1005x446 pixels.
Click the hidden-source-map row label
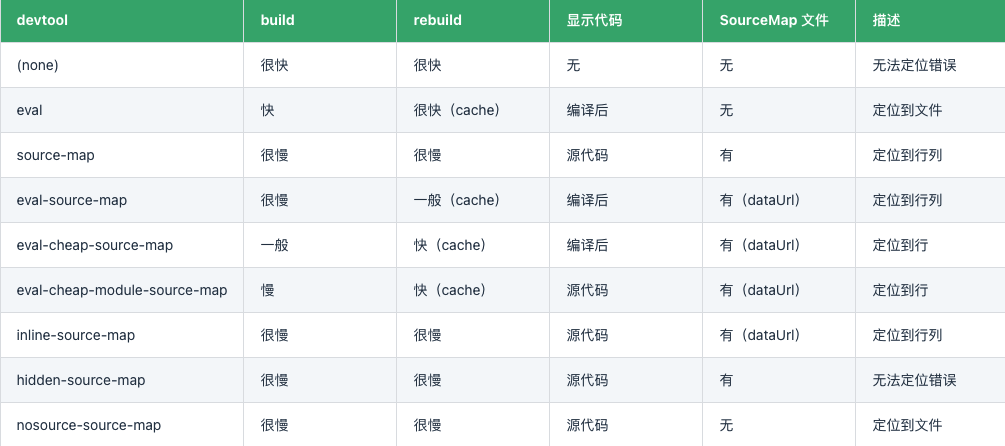pos(81,380)
